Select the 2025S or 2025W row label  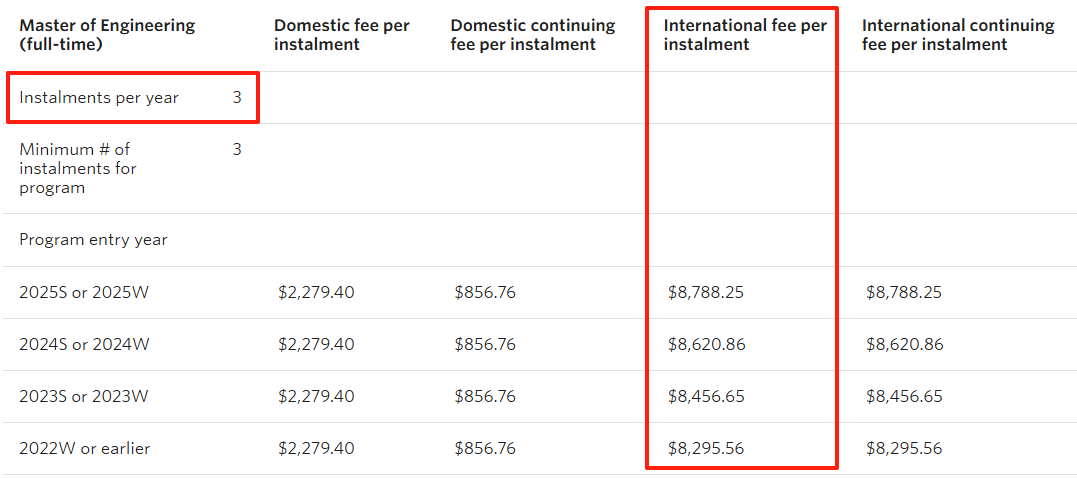click(x=84, y=293)
